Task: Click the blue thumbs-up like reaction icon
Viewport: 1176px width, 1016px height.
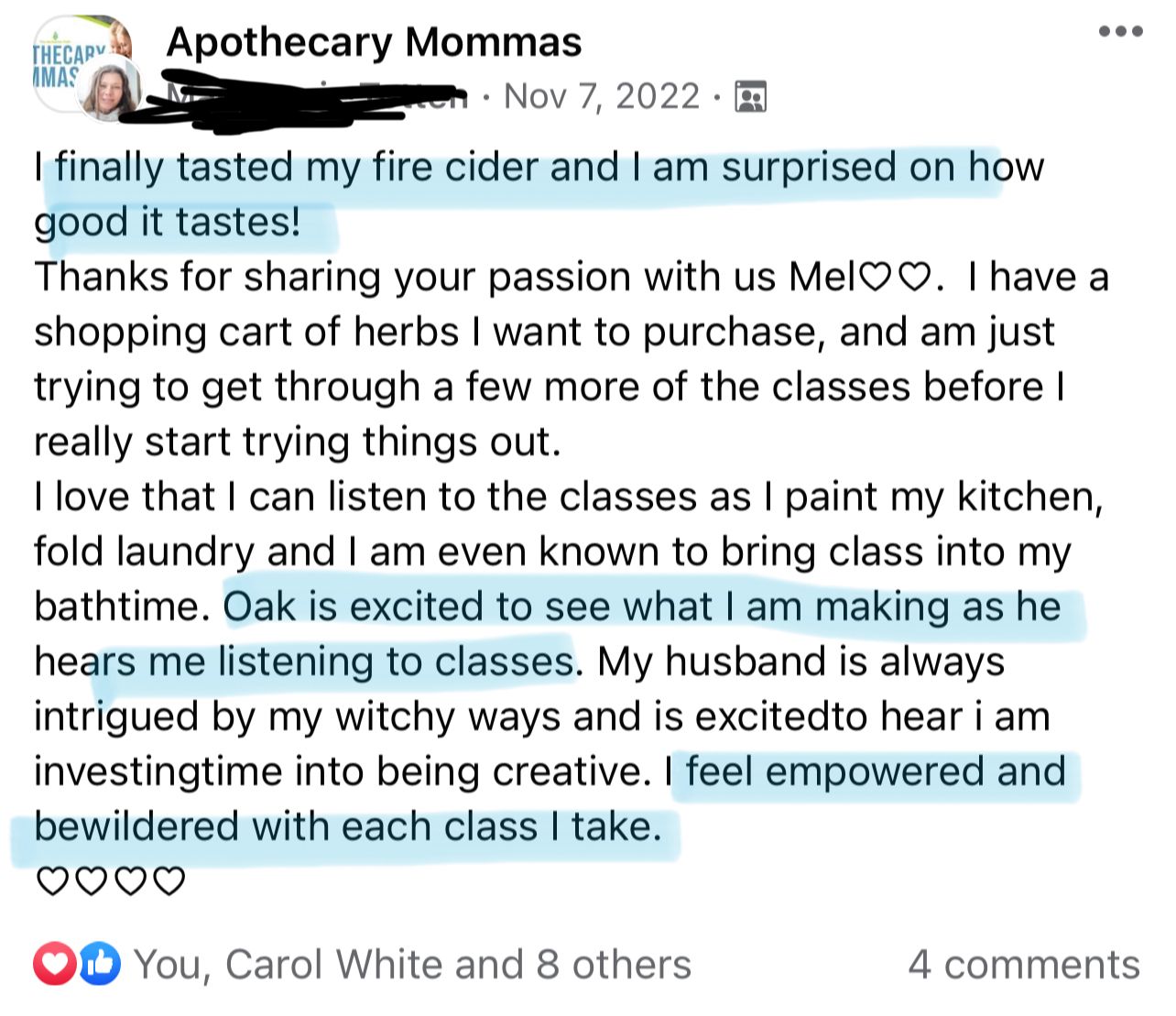Action: (x=99, y=964)
